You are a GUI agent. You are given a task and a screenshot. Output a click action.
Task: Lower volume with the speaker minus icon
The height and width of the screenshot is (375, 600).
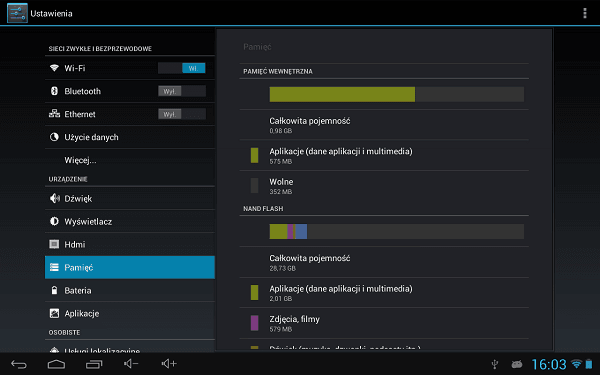point(131,364)
